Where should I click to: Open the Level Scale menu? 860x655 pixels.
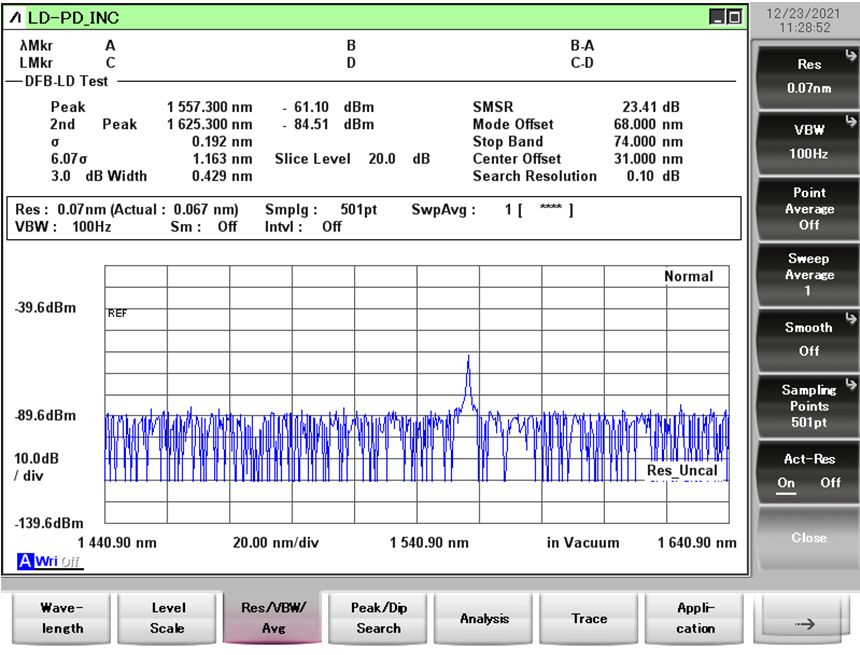click(167, 618)
